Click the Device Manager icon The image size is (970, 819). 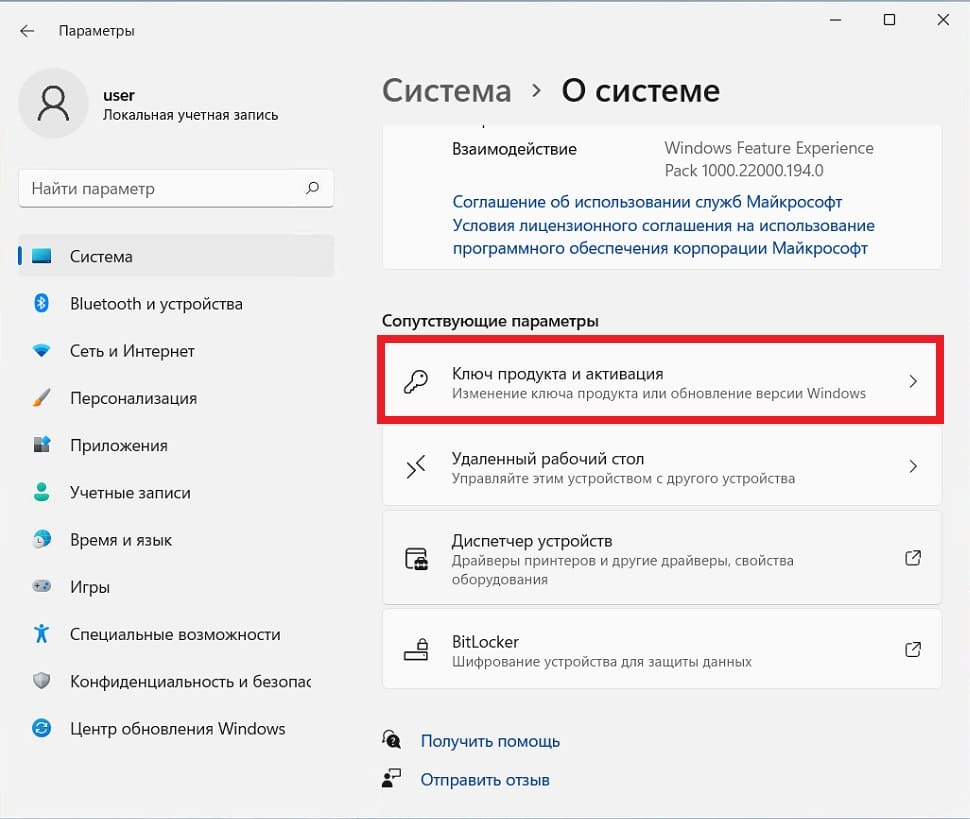(416, 559)
